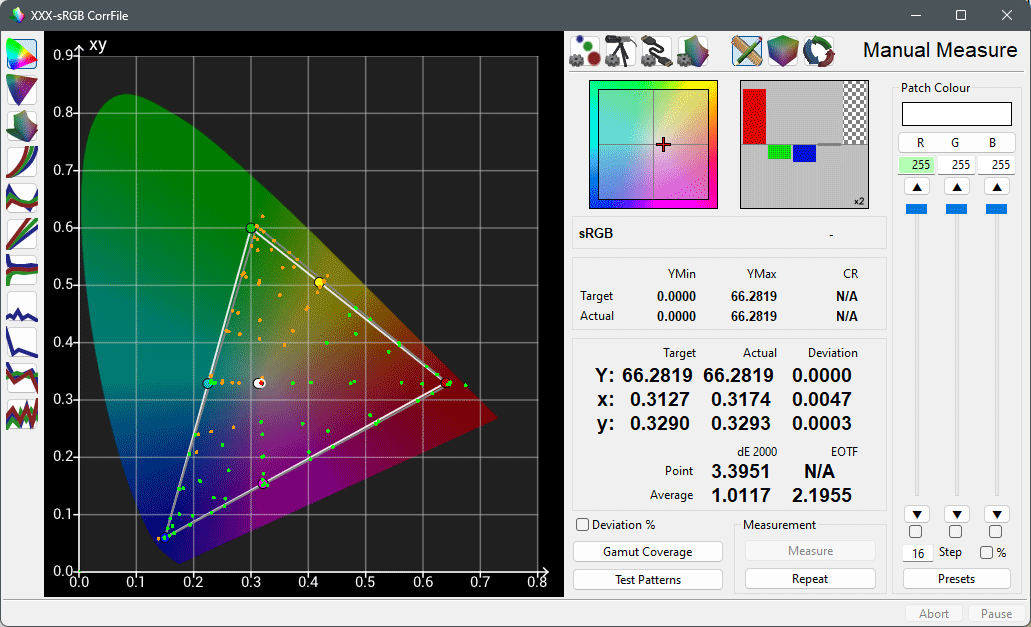This screenshot has height=627, width=1031.
Task: Click the x deviation value 0.0047
Action: coord(821,399)
